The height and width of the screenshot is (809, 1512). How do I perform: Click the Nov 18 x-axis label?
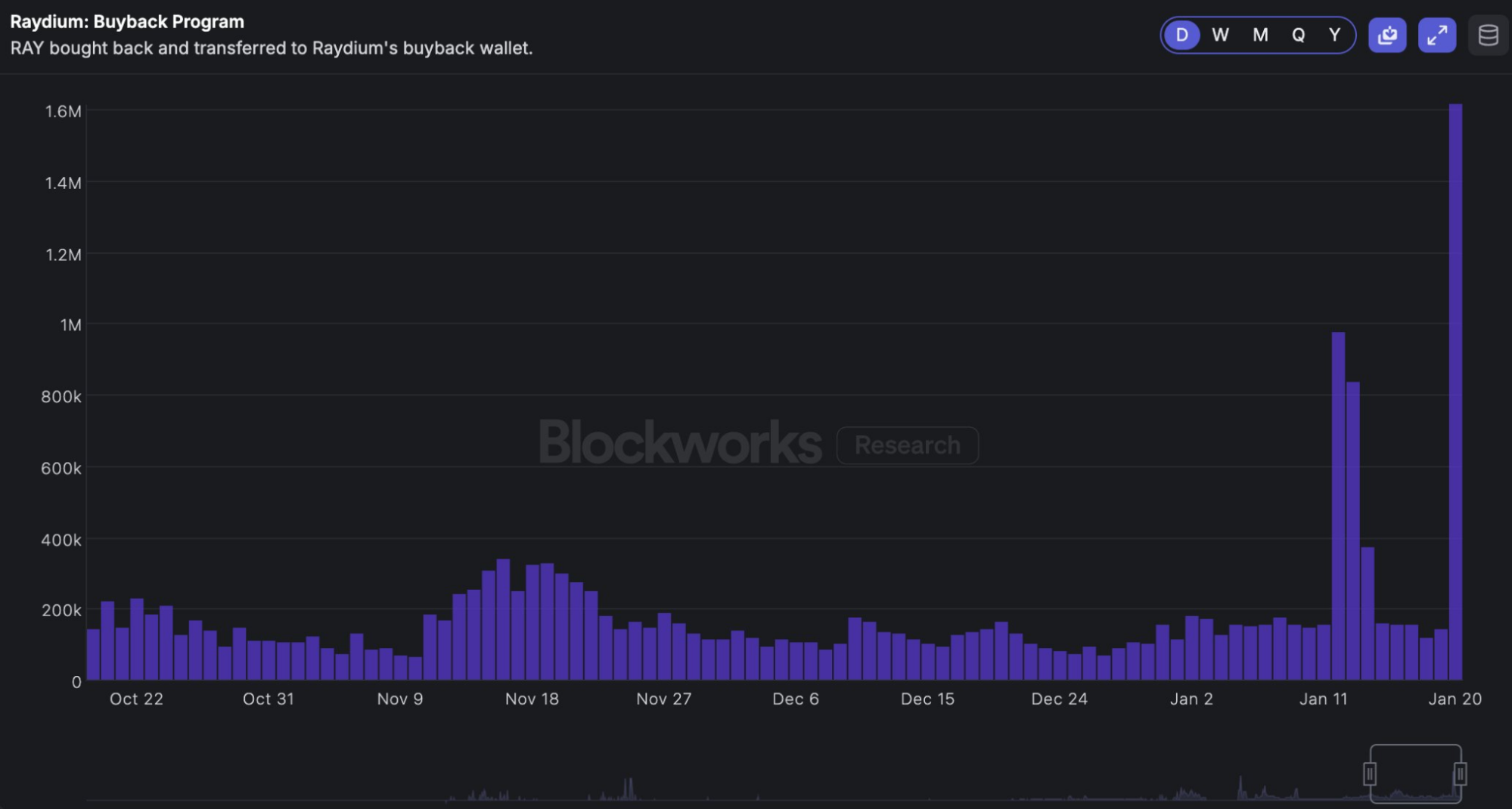[532, 699]
